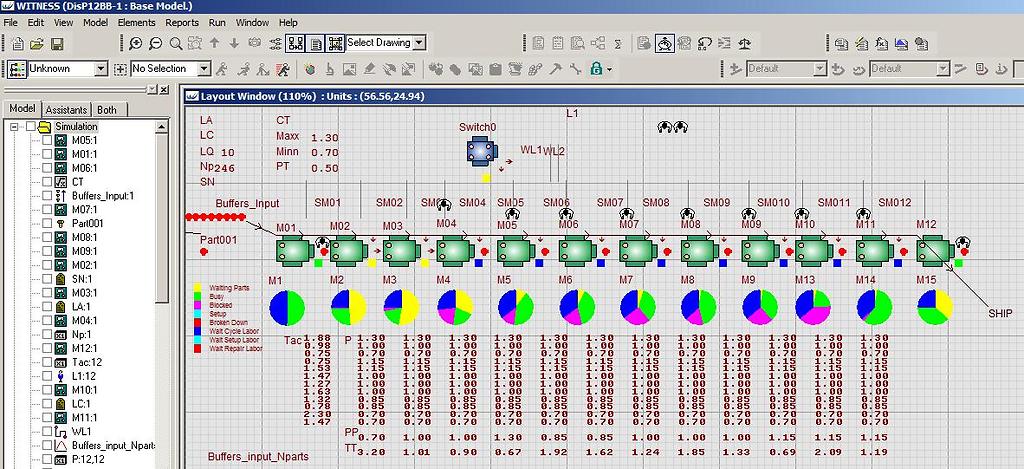Click the green padlock icon
The height and width of the screenshot is (469, 1024).
point(596,69)
